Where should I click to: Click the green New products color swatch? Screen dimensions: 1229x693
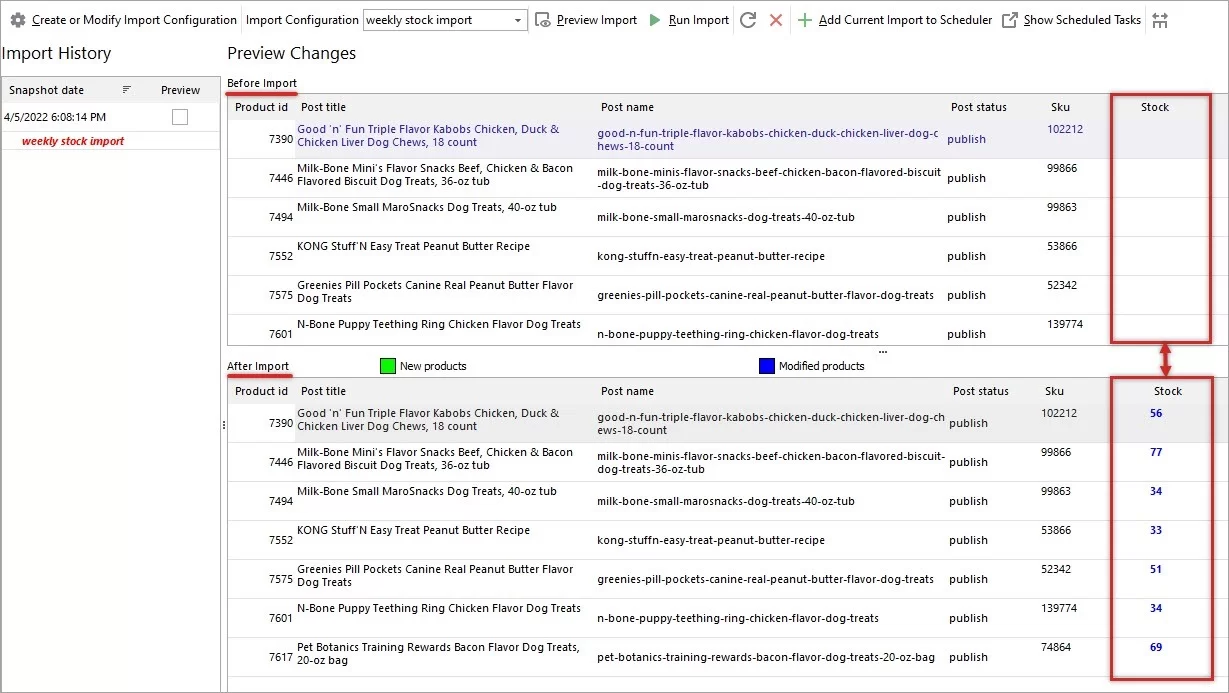coord(387,366)
